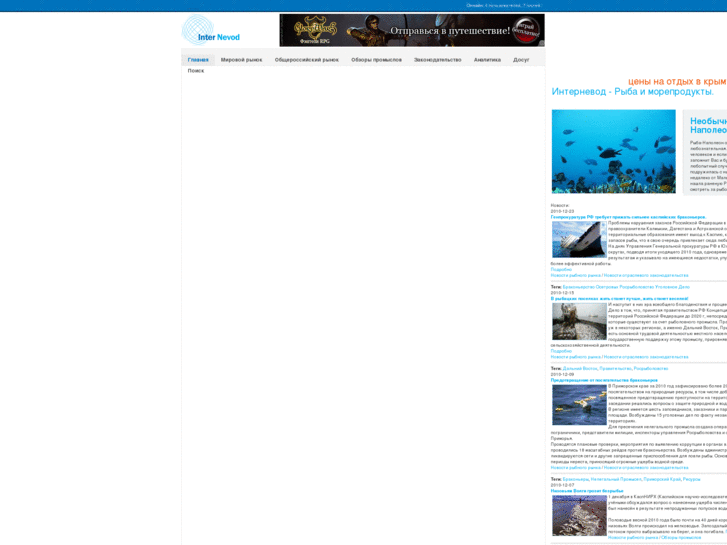Select the Досуг menu item

(x=521, y=60)
